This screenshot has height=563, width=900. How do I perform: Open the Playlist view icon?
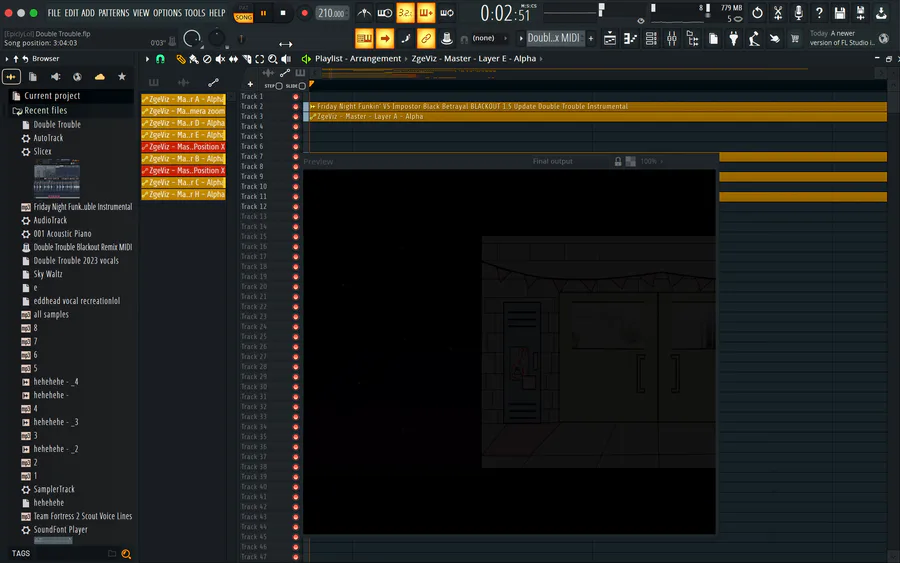pos(610,38)
